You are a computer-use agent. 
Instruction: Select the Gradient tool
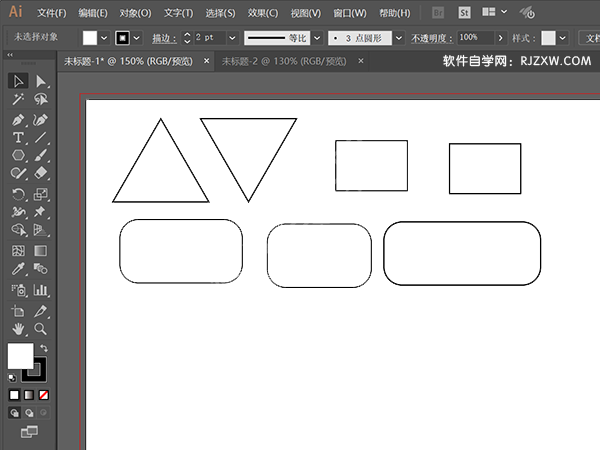(x=40, y=251)
